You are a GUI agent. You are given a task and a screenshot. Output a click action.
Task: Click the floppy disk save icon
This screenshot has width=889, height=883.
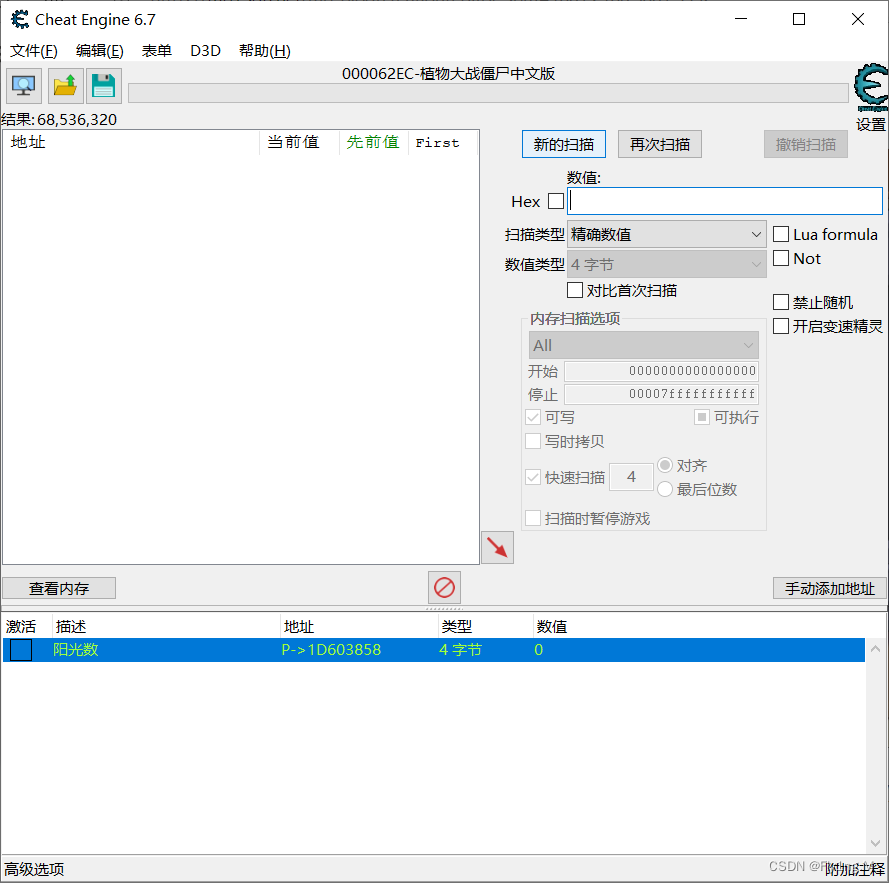104,86
